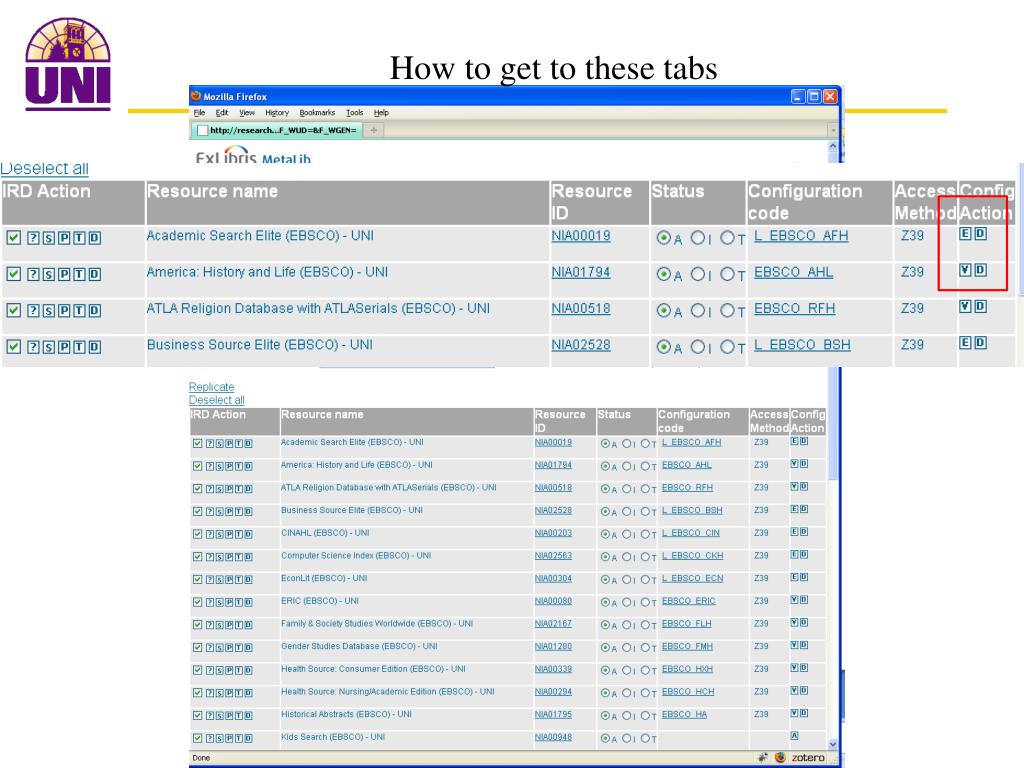Click Config Action D icon in enlarged NIA00019 row

tap(980, 233)
